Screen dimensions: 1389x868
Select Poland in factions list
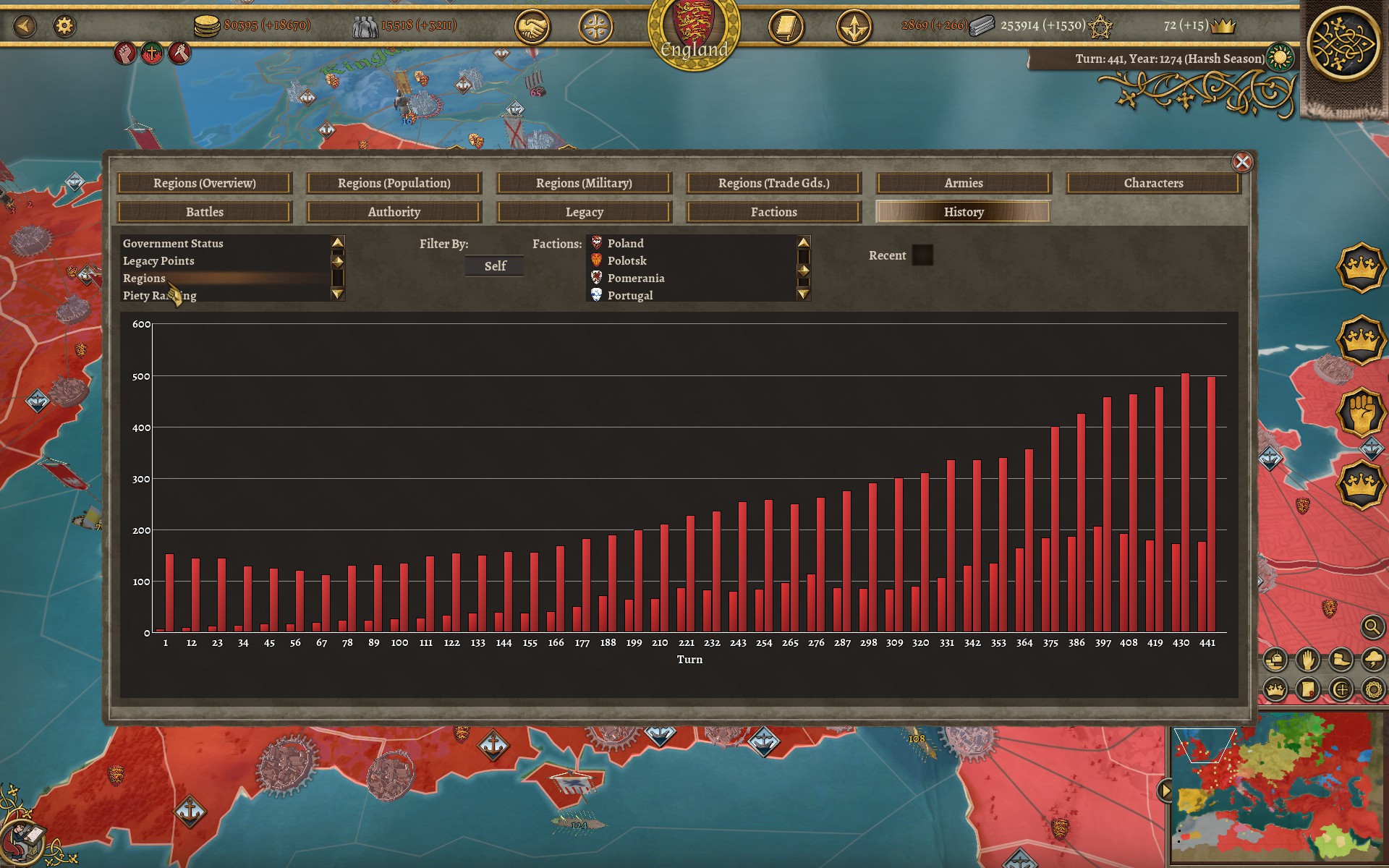[x=691, y=244]
